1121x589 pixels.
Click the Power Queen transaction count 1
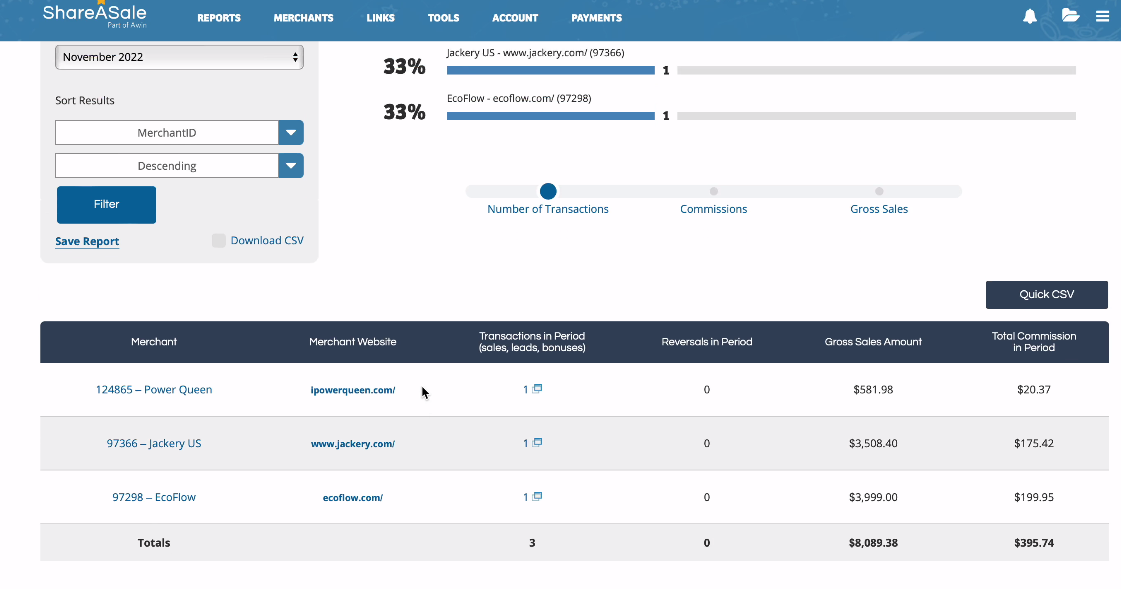click(x=525, y=390)
